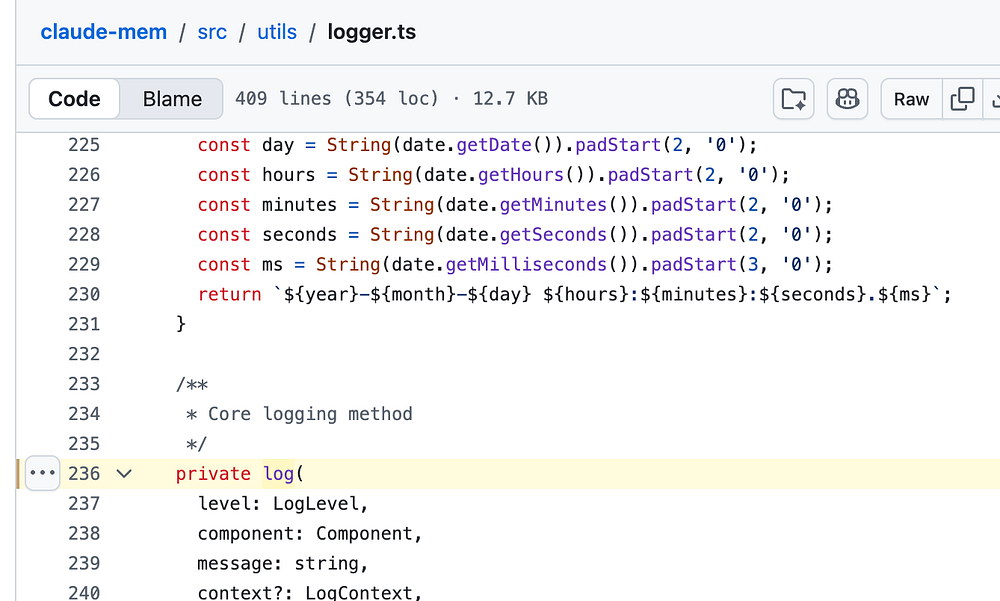The image size is (1000, 601).
Task: Switch to the Code view tab
Action: pyautogui.click(x=75, y=99)
